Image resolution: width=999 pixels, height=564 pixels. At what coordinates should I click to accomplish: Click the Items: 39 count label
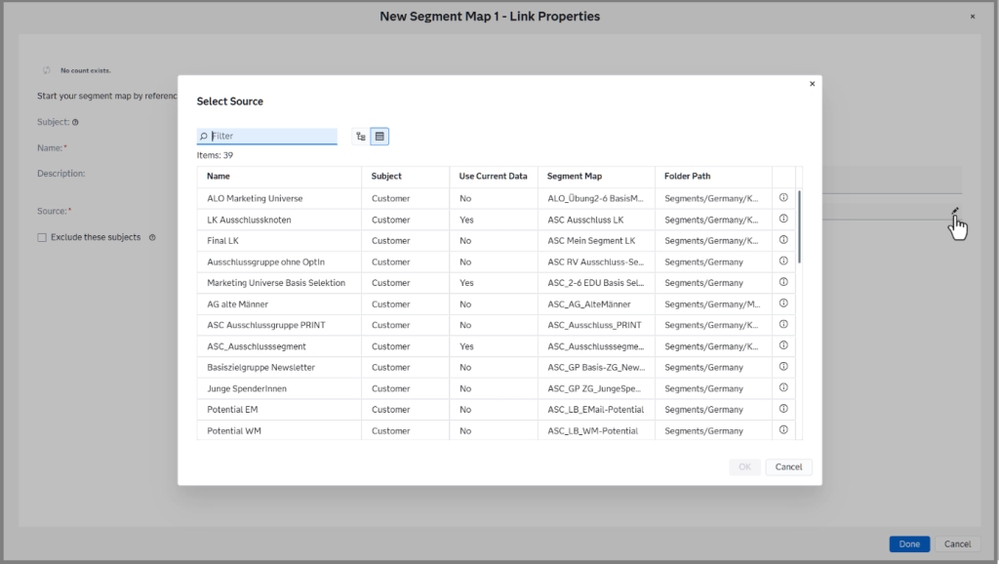pos(215,155)
